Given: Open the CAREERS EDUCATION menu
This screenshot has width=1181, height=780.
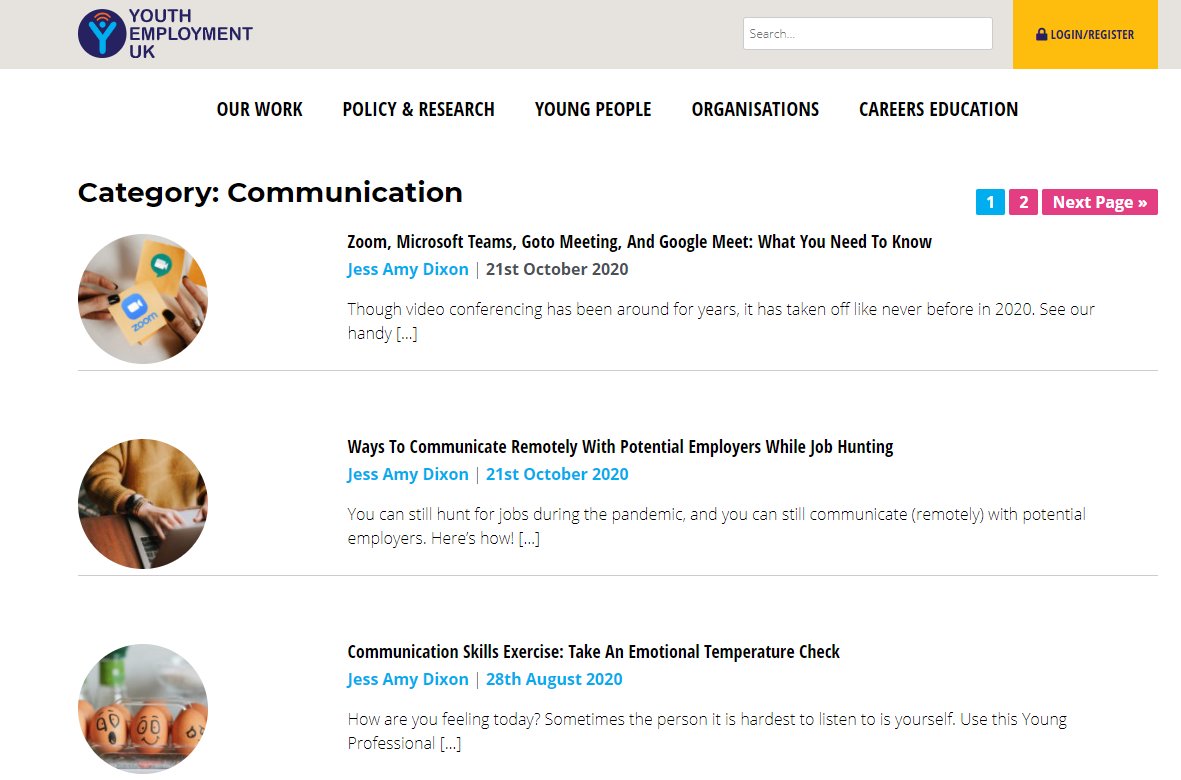Looking at the screenshot, I should [x=937, y=109].
